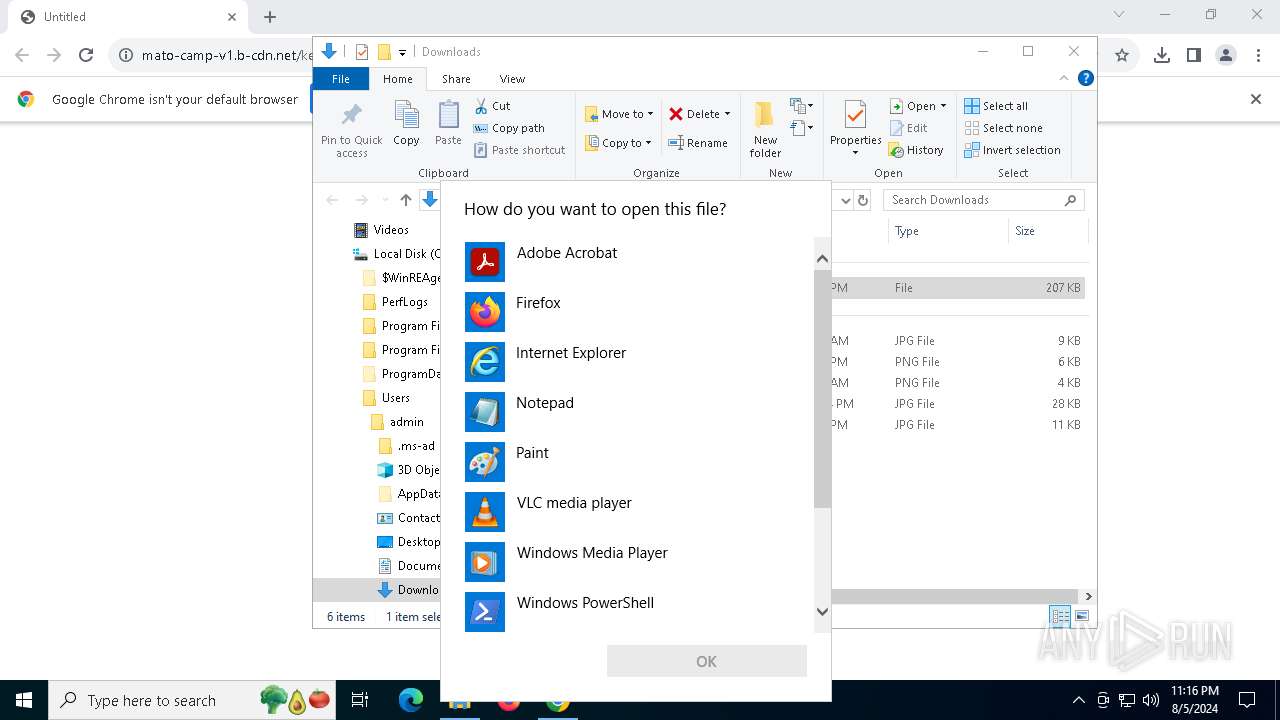Screen dimensions: 1280x720
Task: Bookmark this page with star icon
Action: pos(1122,56)
